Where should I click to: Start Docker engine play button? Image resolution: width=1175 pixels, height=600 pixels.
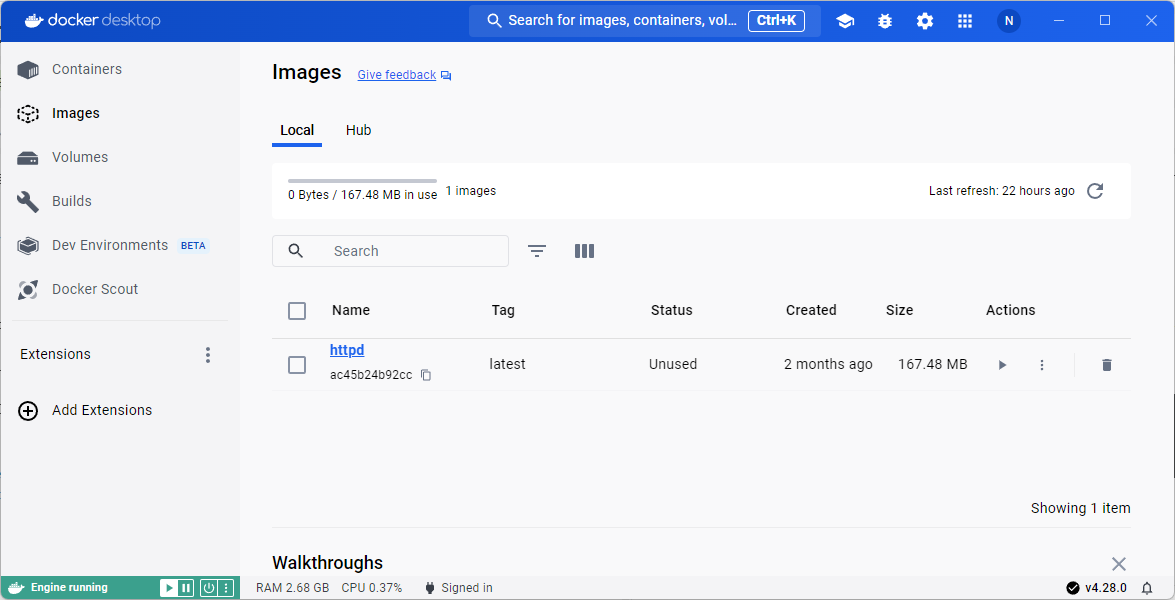pyautogui.click(x=169, y=588)
